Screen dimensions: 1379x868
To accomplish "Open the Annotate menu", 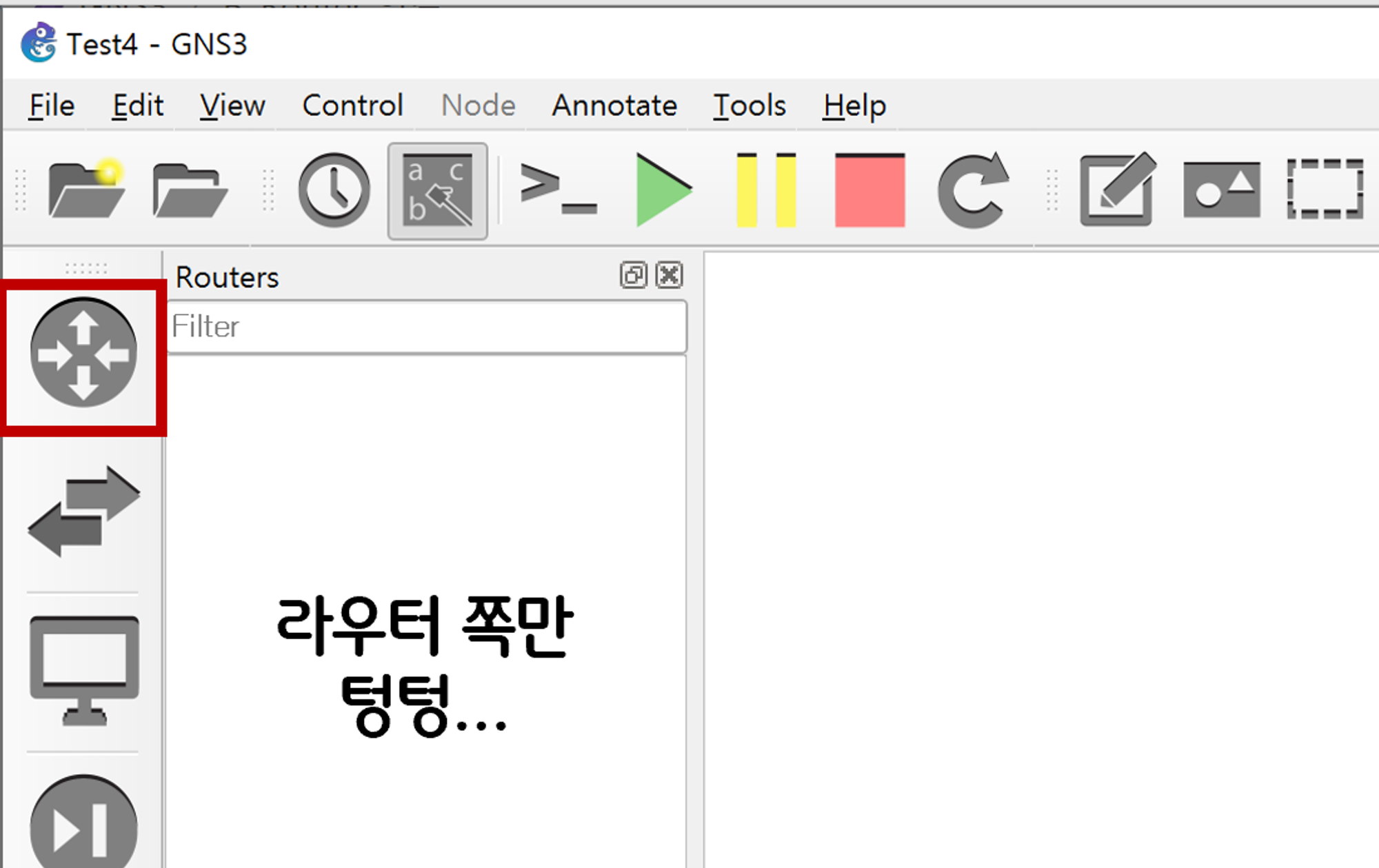I will click(x=614, y=105).
